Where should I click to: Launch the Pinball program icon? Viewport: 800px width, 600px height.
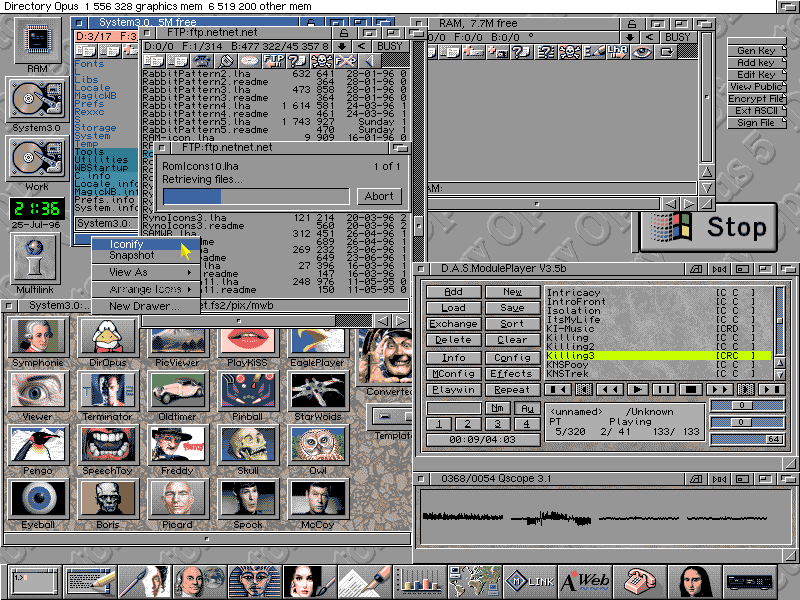[246, 389]
